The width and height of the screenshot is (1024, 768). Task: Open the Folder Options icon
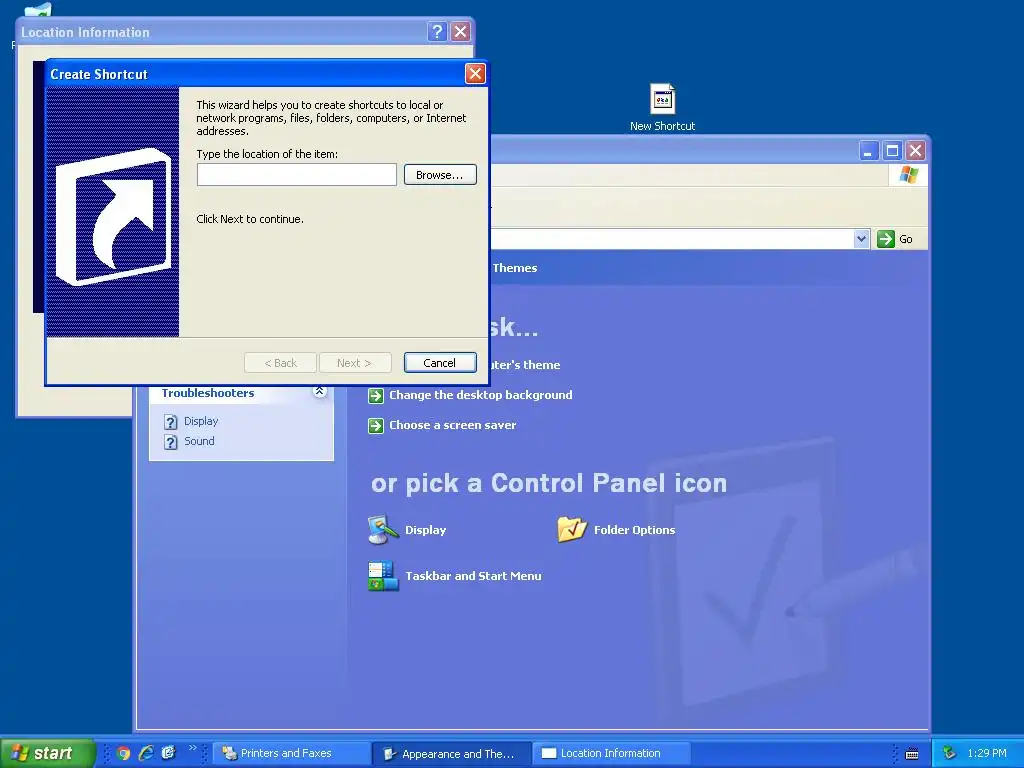tap(572, 530)
